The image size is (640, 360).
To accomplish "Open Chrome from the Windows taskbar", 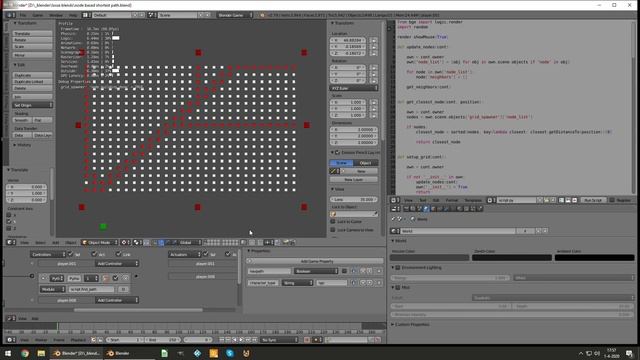I will click(x=25, y=353).
